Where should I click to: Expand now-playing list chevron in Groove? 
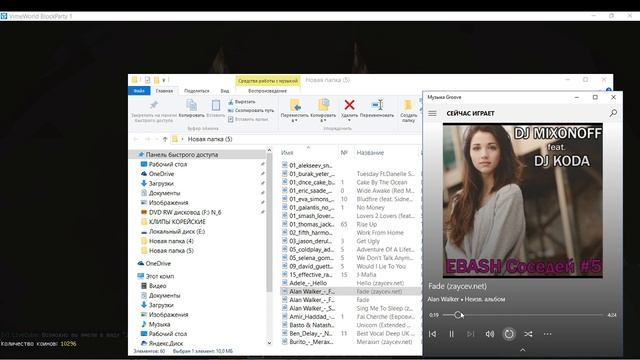[x=522, y=350]
